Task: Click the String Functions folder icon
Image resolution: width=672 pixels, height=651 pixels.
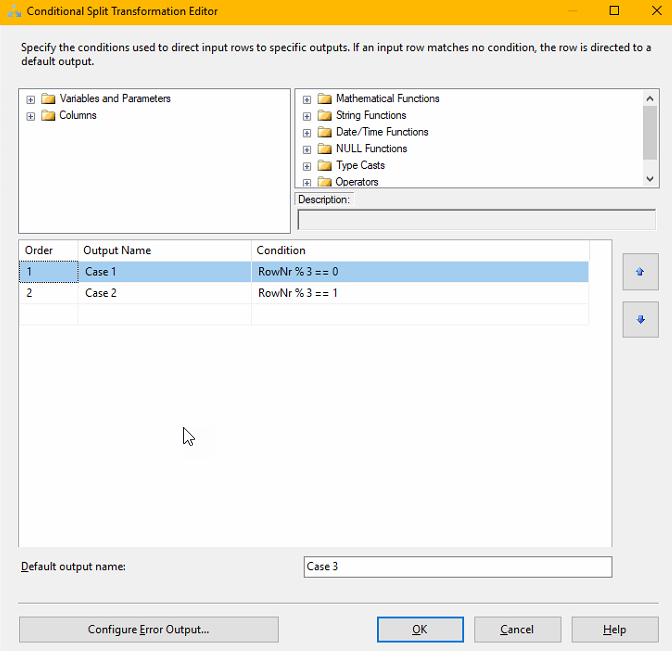Action: pos(324,116)
